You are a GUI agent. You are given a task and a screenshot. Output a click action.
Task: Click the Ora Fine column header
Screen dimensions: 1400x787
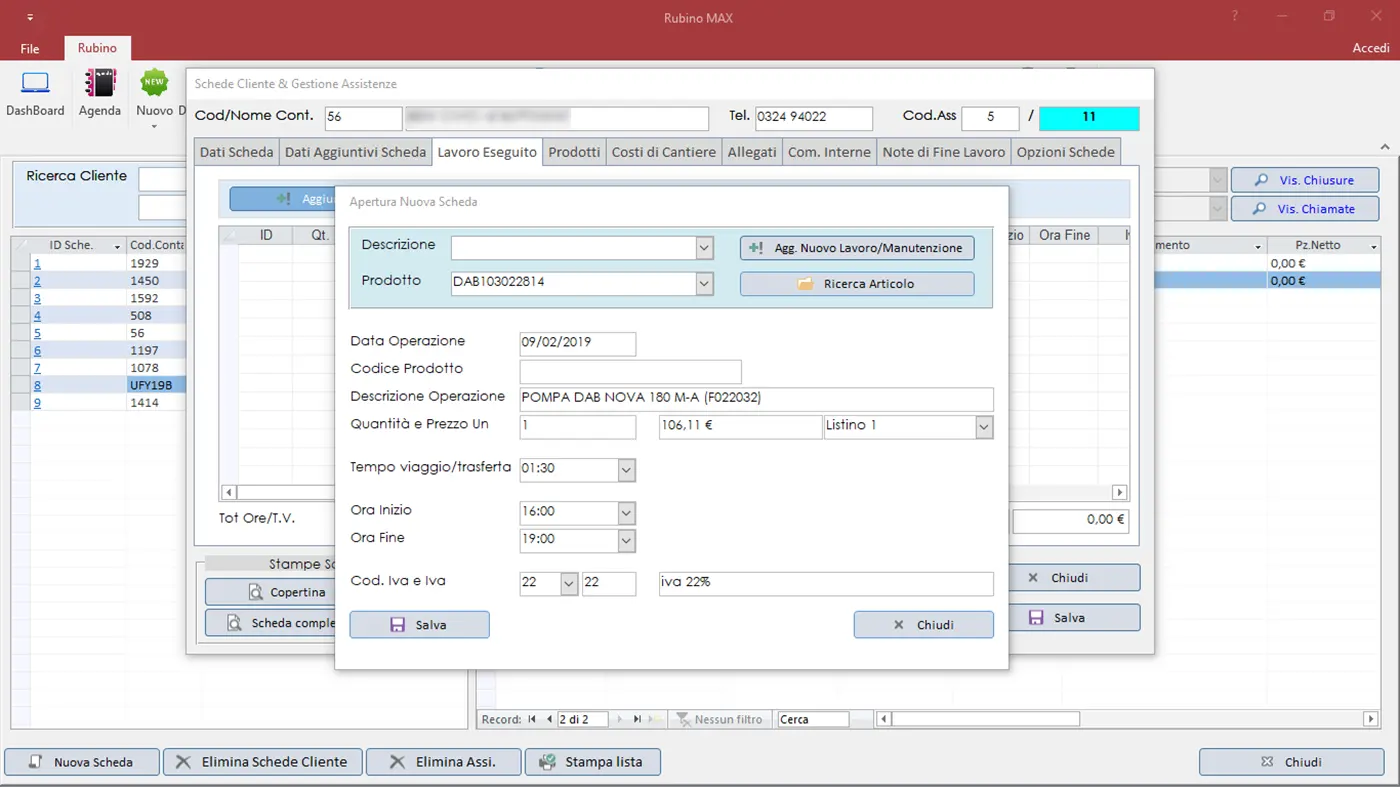tap(1064, 235)
